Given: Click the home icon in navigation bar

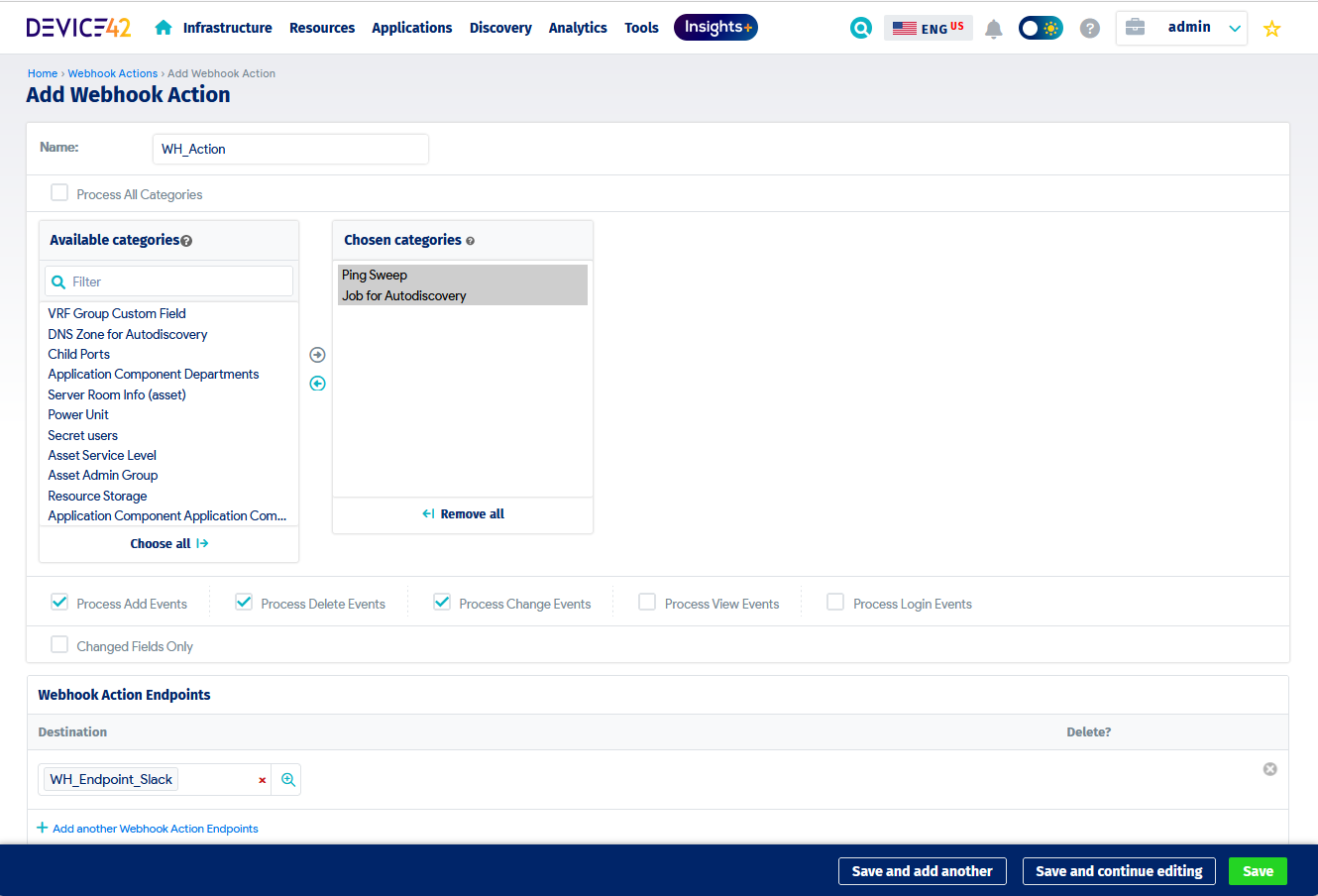Looking at the screenshot, I should (164, 28).
